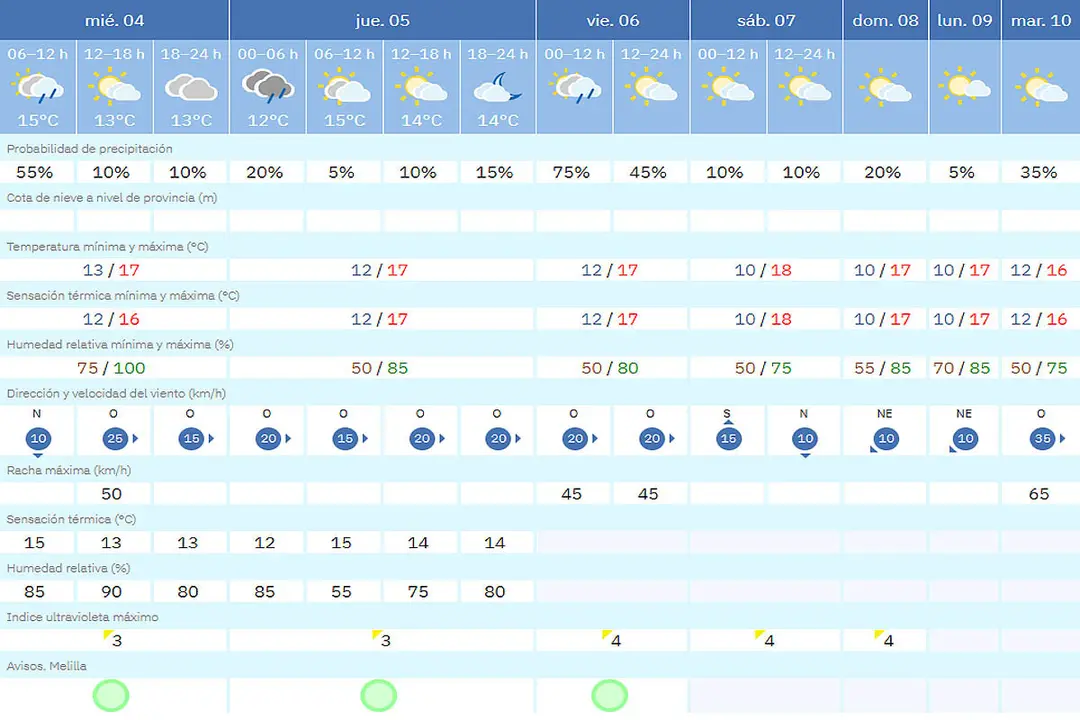Click the 70 / 85 relative humidity value

(962, 368)
